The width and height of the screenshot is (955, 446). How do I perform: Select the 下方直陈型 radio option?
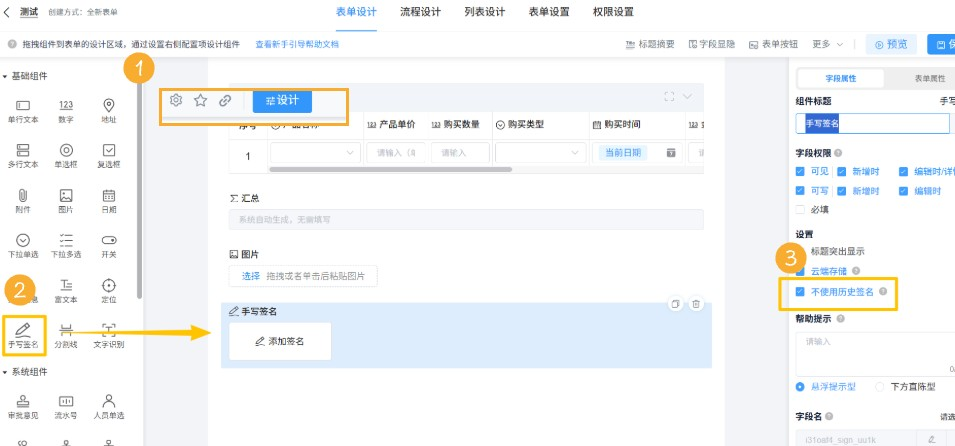click(880, 386)
